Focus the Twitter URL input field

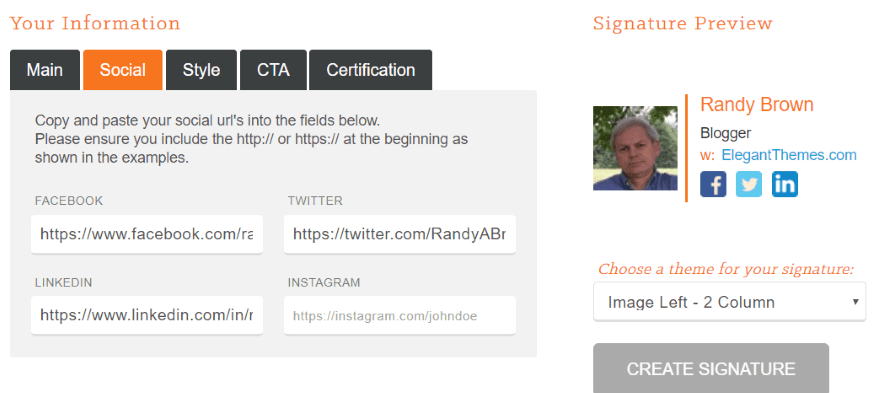[400, 234]
